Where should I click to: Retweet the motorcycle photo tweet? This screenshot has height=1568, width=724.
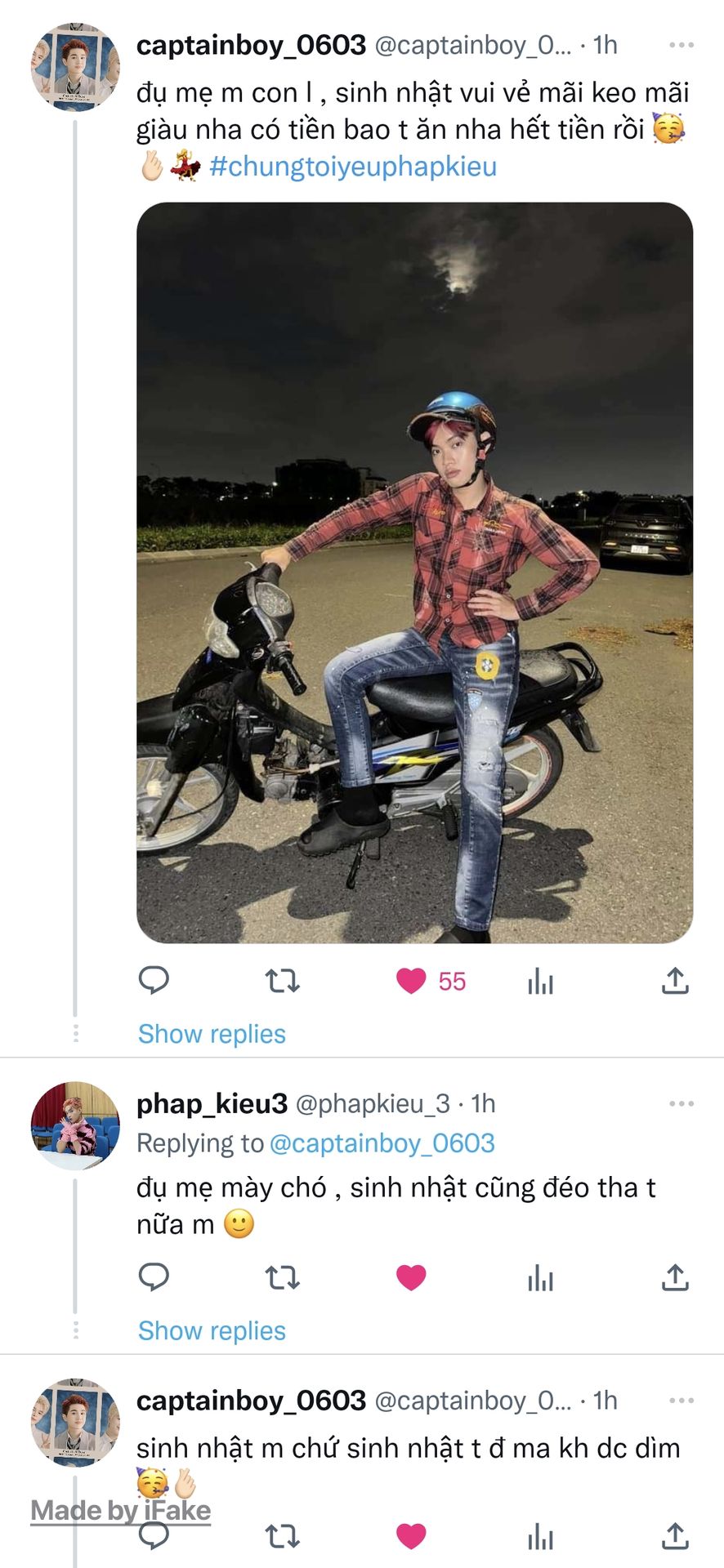(x=283, y=980)
